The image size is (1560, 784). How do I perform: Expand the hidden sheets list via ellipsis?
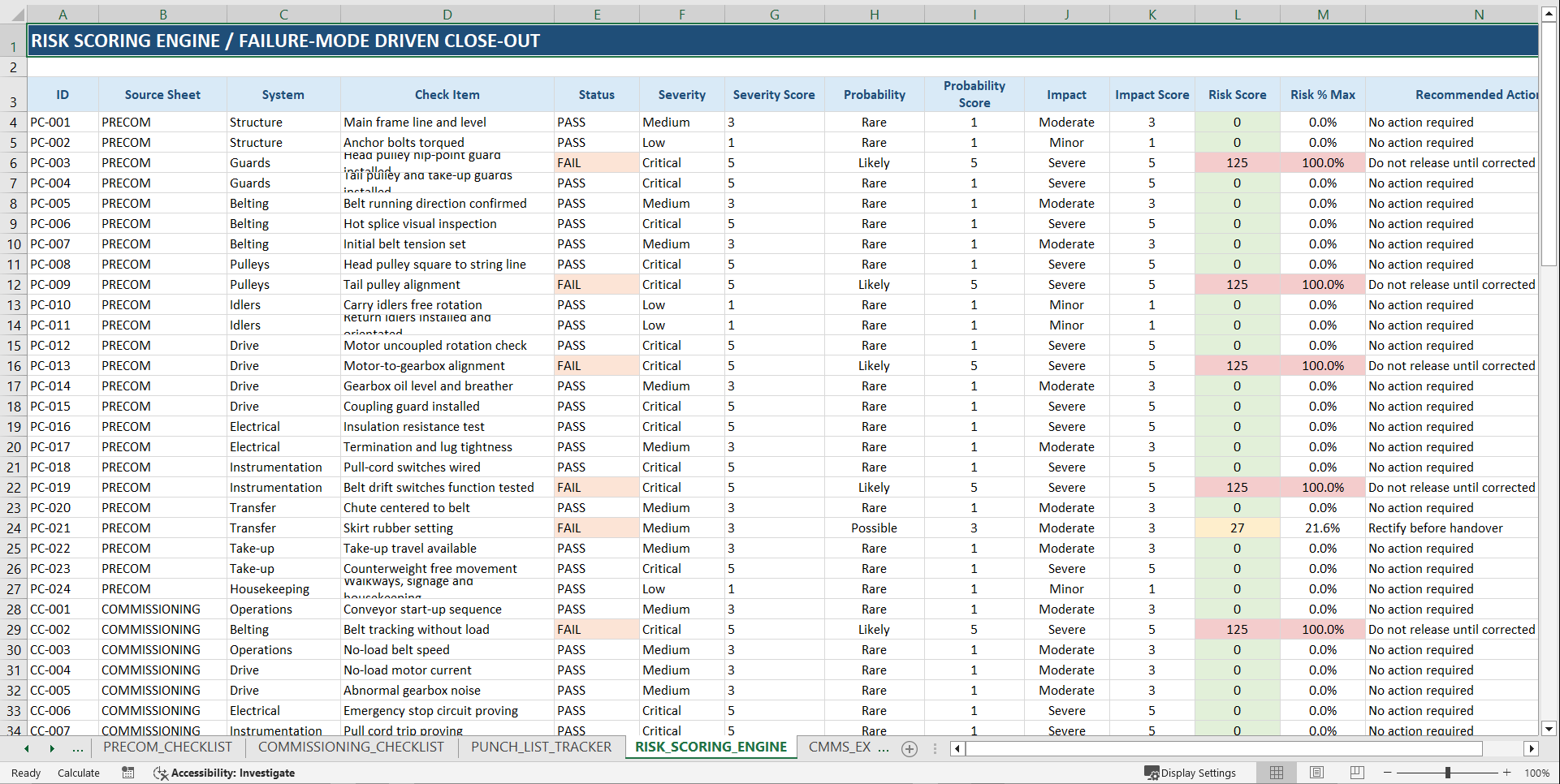(x=78, y=748)
